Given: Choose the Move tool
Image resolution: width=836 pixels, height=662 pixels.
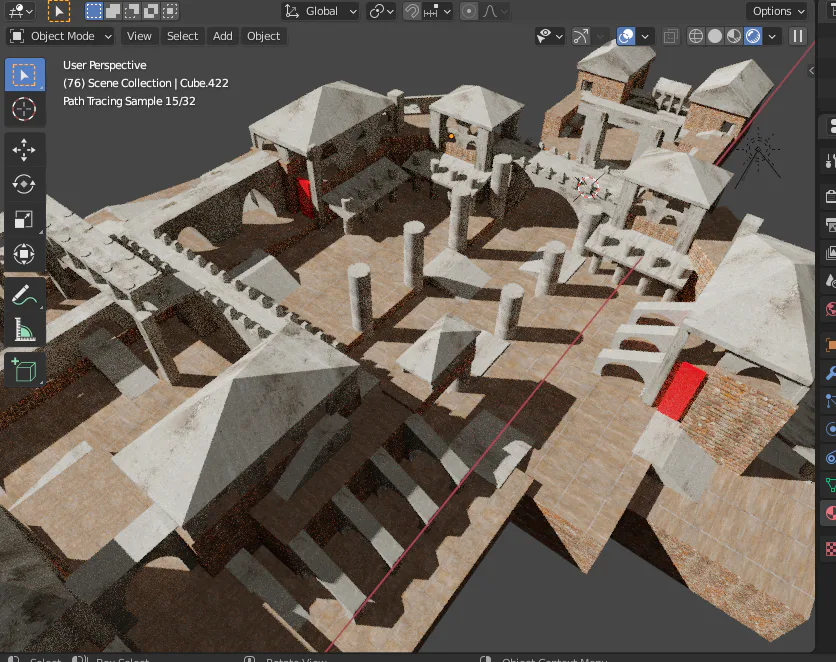Looking at the screenshot, I should tap(24, 150).
